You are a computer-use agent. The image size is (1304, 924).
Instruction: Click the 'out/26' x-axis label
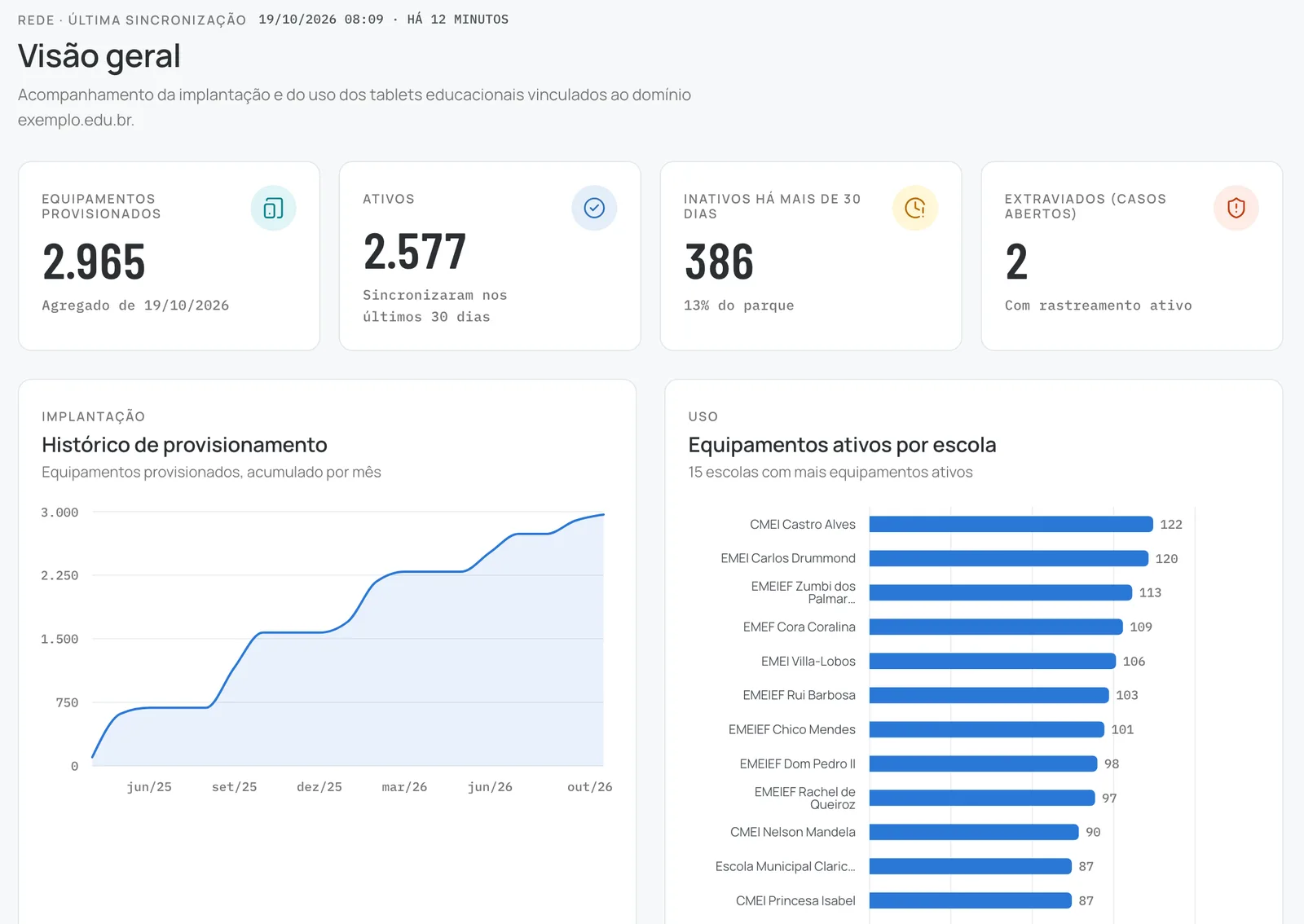[x=590, y=787]
